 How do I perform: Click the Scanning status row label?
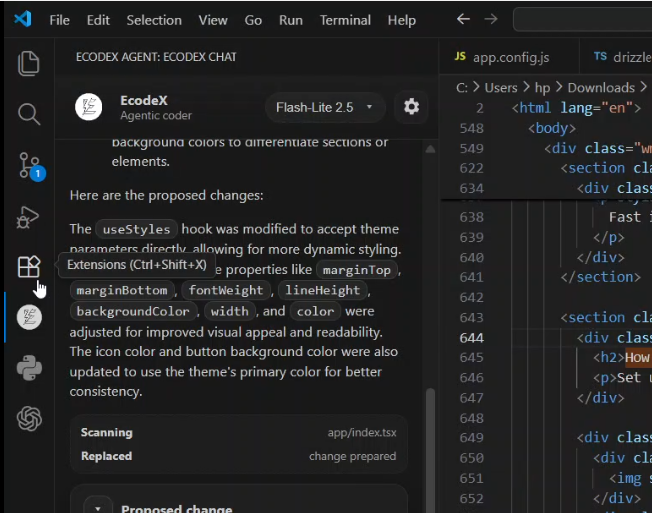tap(106, 433)
